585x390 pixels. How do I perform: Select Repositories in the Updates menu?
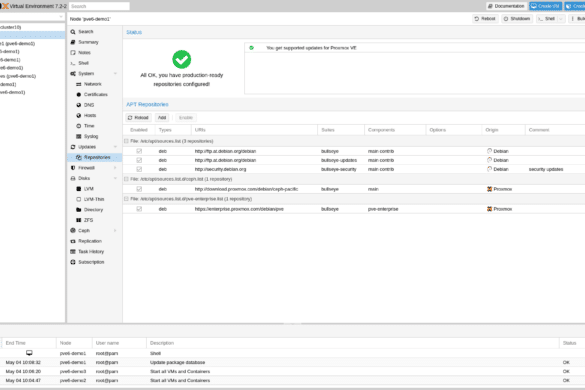point(95,157)
